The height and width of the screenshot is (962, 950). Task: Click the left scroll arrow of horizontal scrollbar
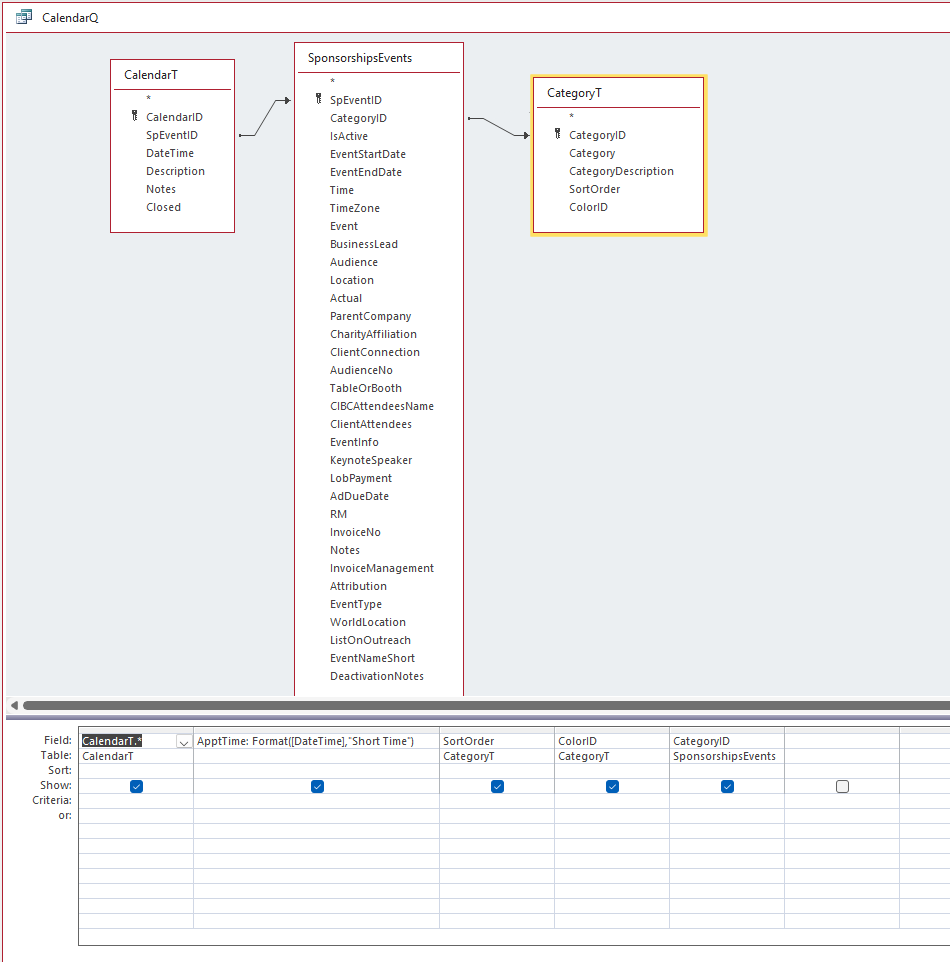click(x=14, y=705)
